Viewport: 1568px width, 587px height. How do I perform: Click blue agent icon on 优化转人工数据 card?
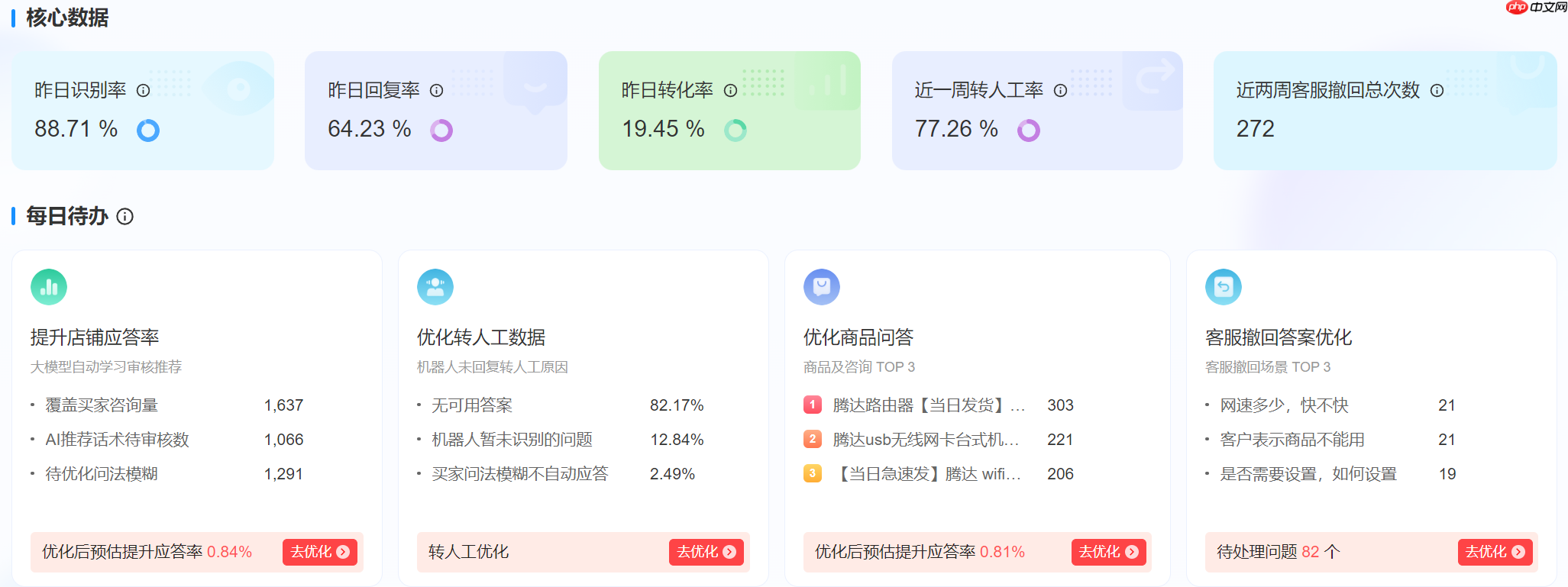[435, 287]
